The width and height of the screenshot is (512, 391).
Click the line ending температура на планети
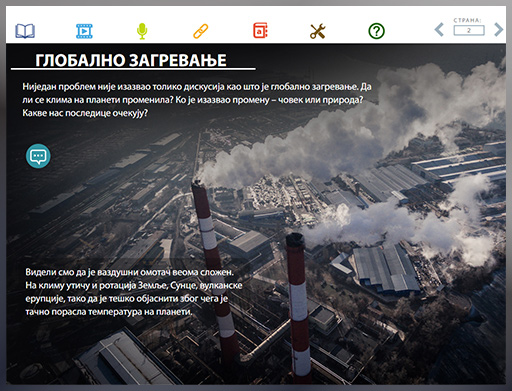click(109, 312)
